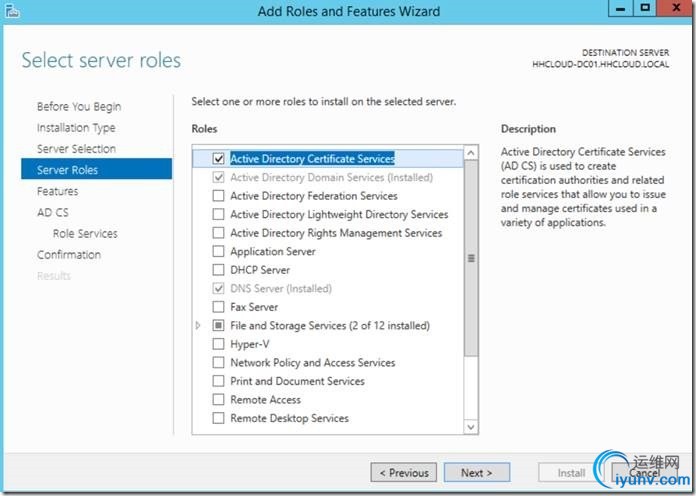The image size is (696, 496).
Task: Jump to the Role Services step
Action: click(x=85, y=234)
